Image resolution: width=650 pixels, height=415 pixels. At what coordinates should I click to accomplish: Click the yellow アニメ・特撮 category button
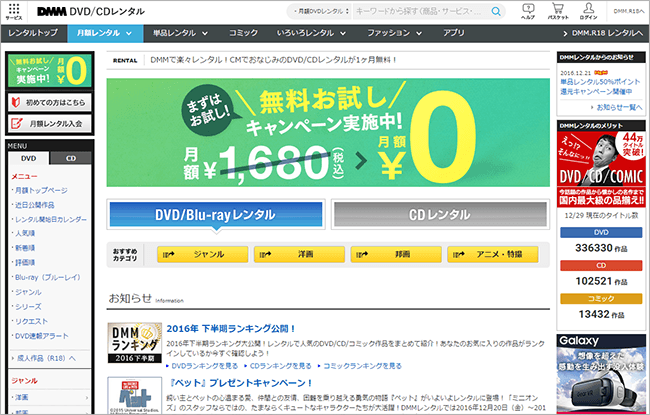[x=493, y=254]
